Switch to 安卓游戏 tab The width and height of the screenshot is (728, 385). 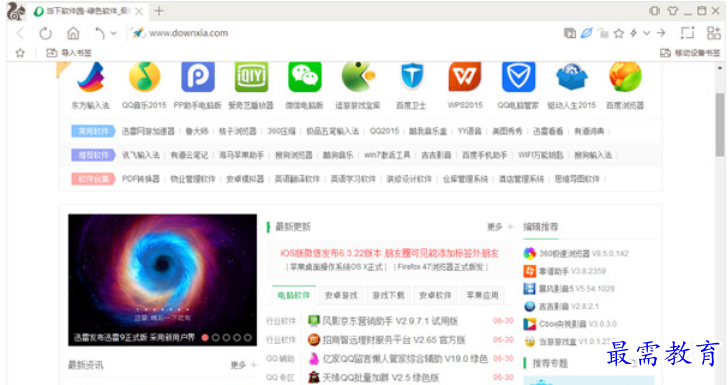tap(341, 295)
